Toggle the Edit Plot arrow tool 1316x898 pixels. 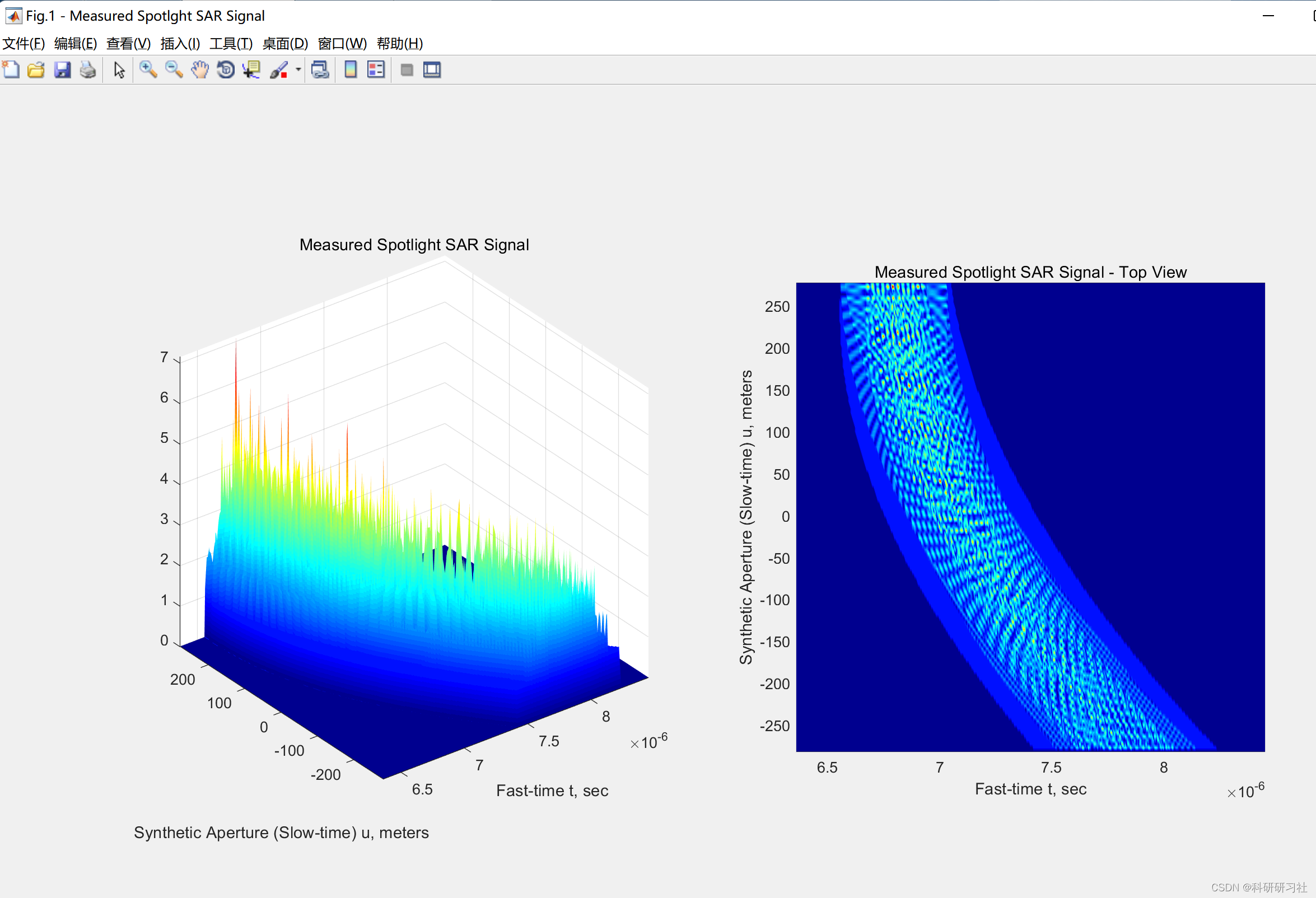(119, 69)
